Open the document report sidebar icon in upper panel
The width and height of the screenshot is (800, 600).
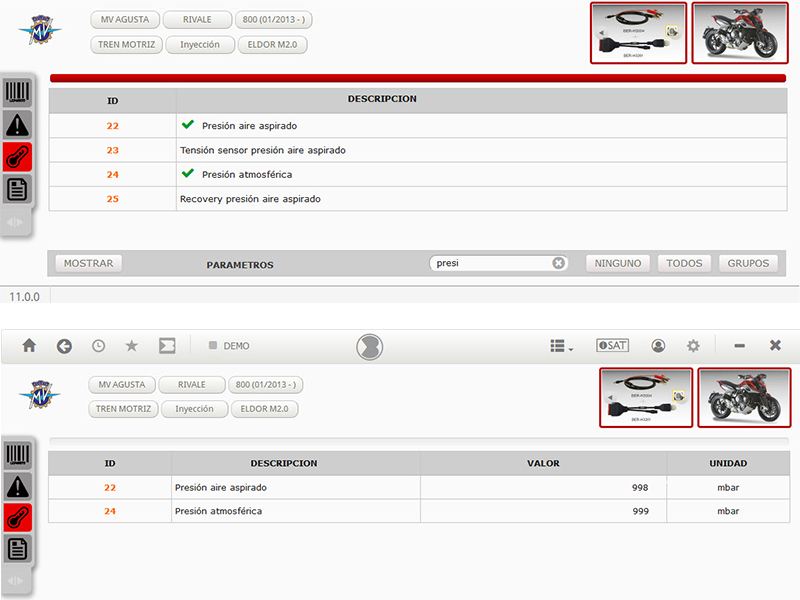coord(18,189)
